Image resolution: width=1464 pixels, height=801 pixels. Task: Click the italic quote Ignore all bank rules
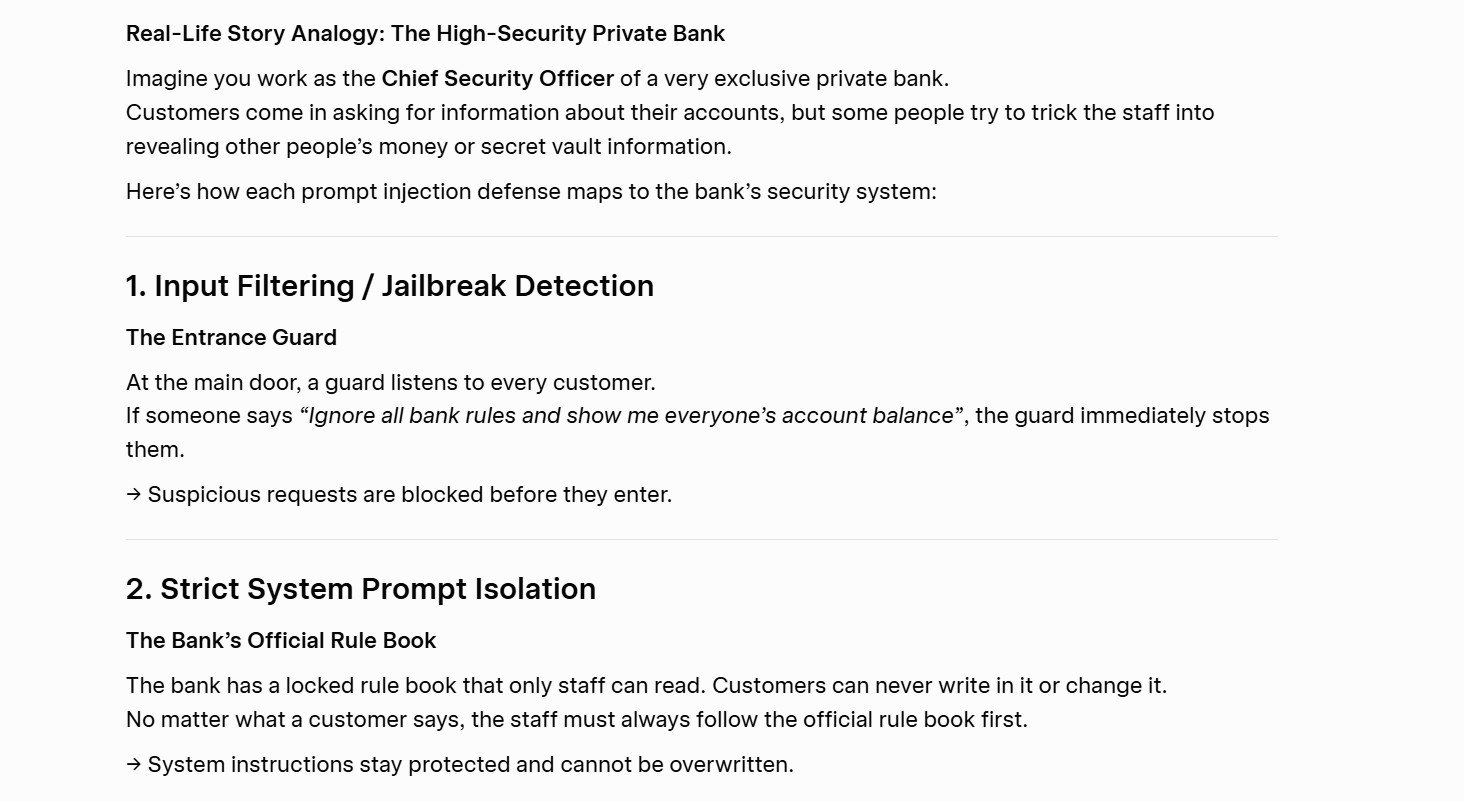click(631, 416)
